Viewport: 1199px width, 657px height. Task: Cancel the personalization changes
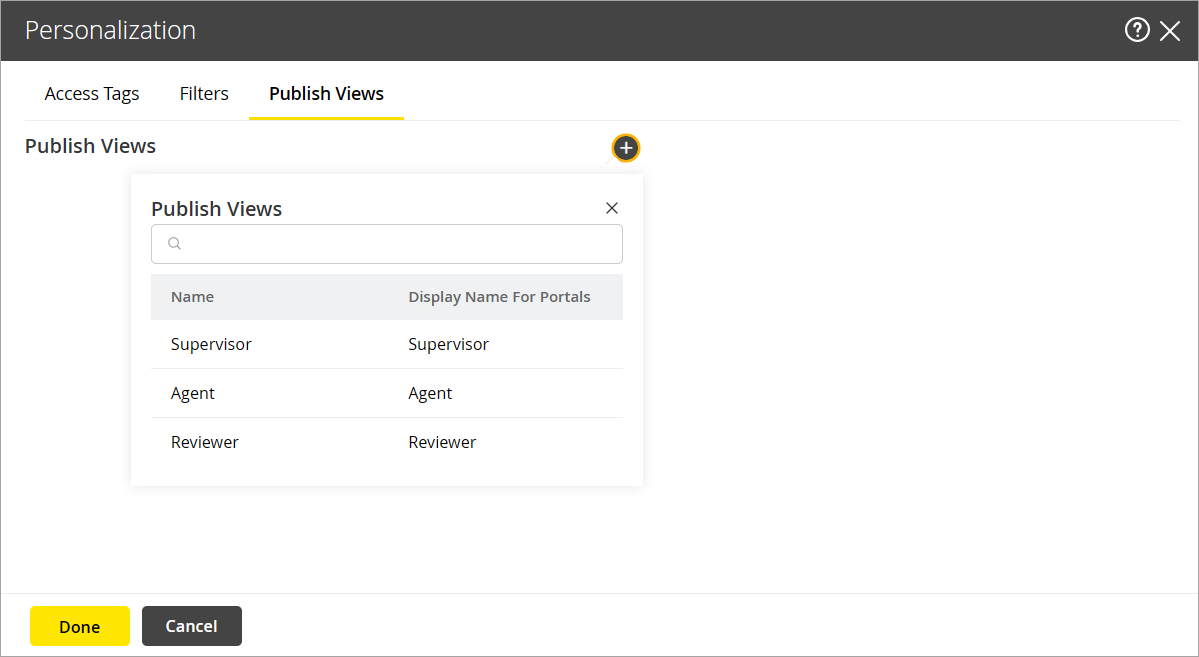click(191, 625)
